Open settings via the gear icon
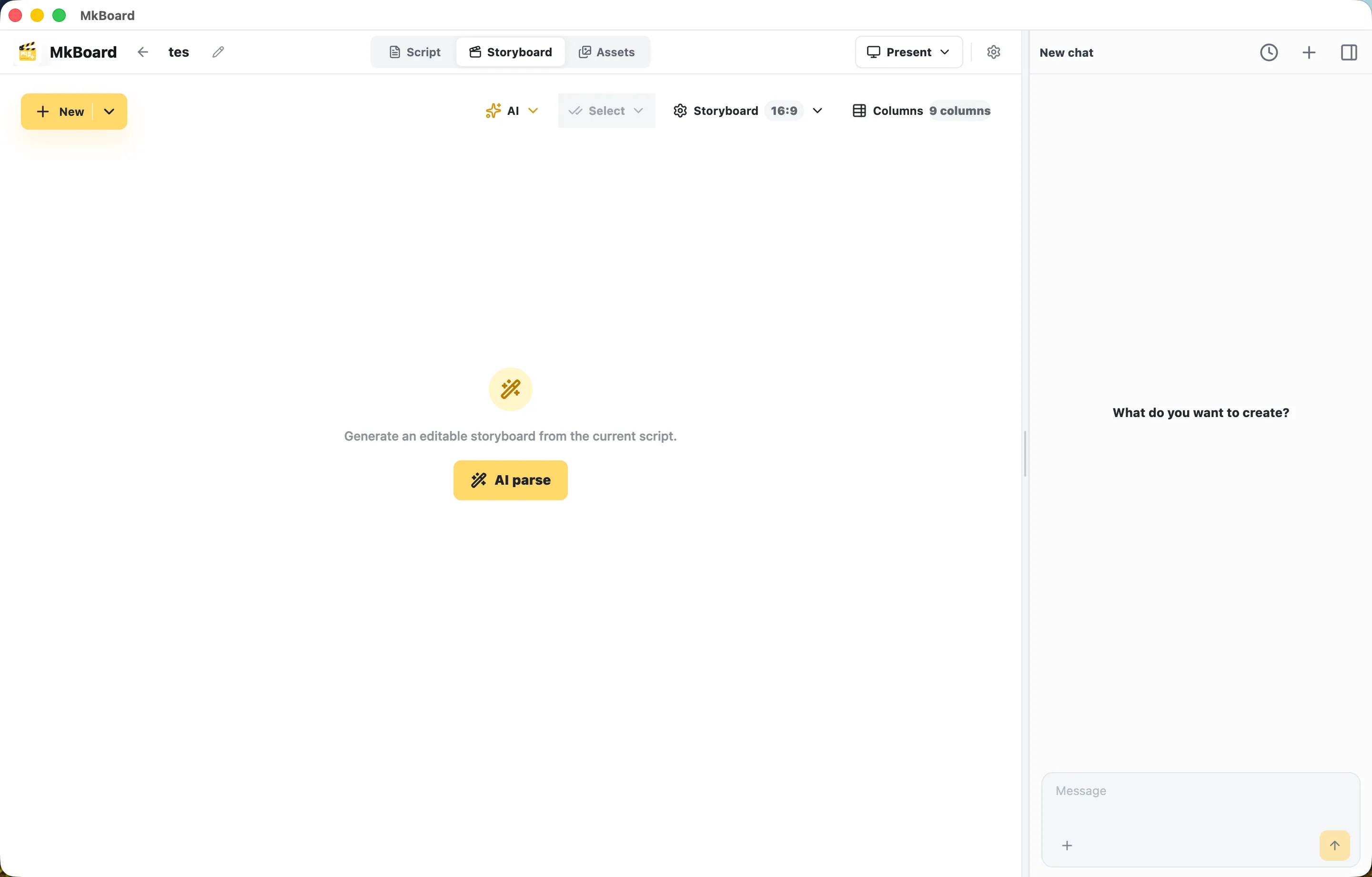 coord(994,52)
